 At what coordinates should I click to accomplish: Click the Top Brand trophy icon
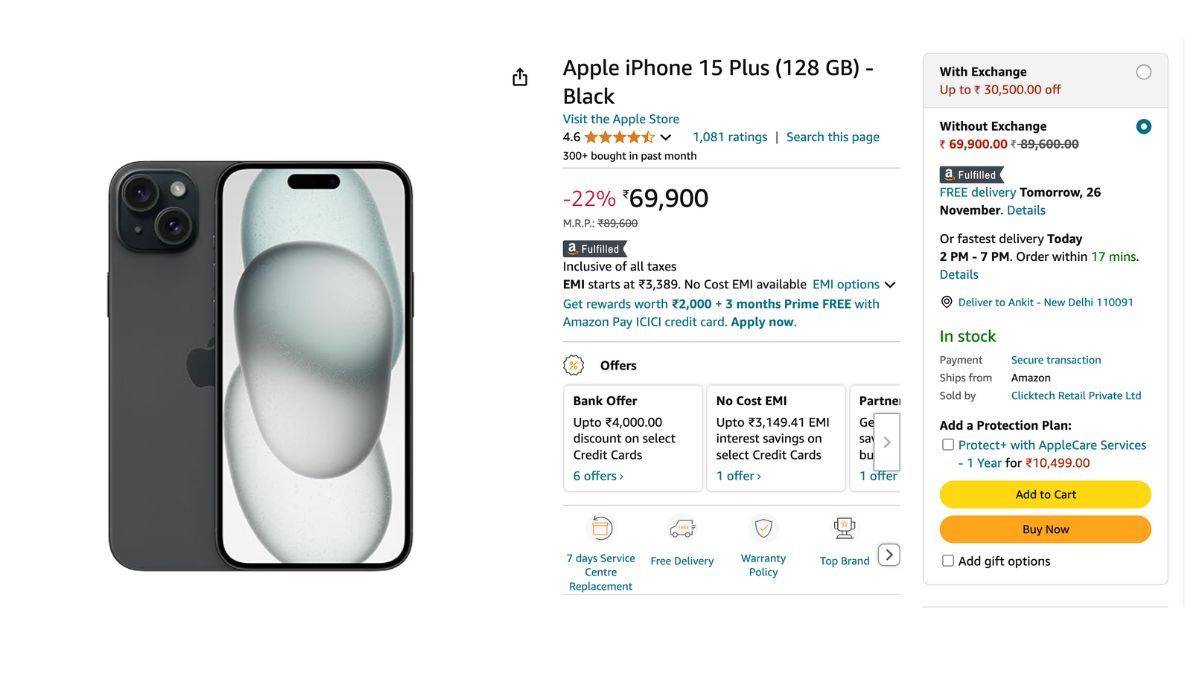point(844,528)
